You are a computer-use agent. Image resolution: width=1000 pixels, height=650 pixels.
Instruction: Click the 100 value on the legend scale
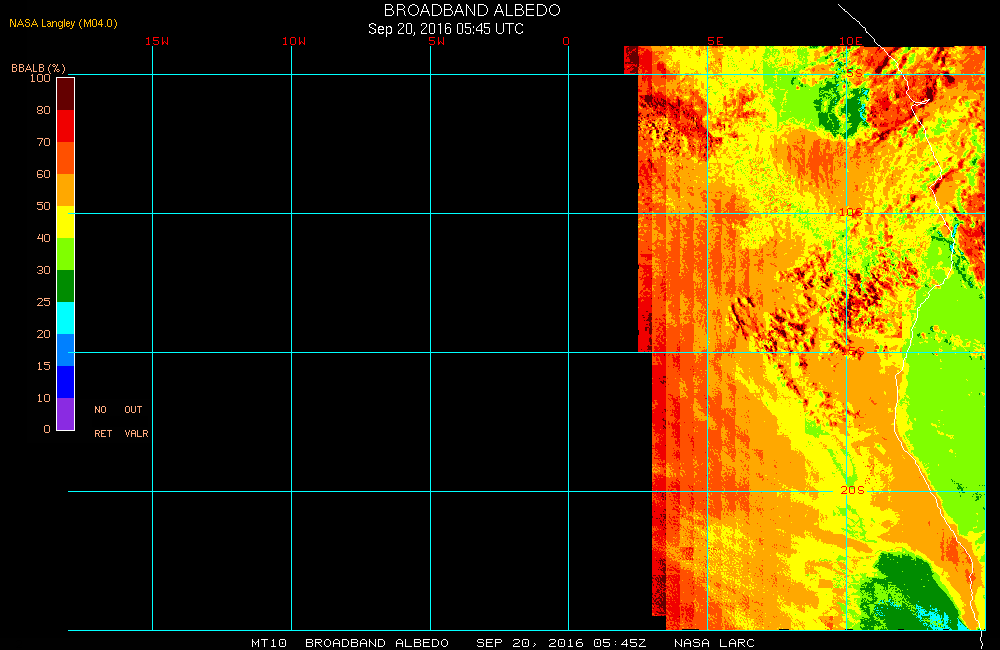[40, 78]
